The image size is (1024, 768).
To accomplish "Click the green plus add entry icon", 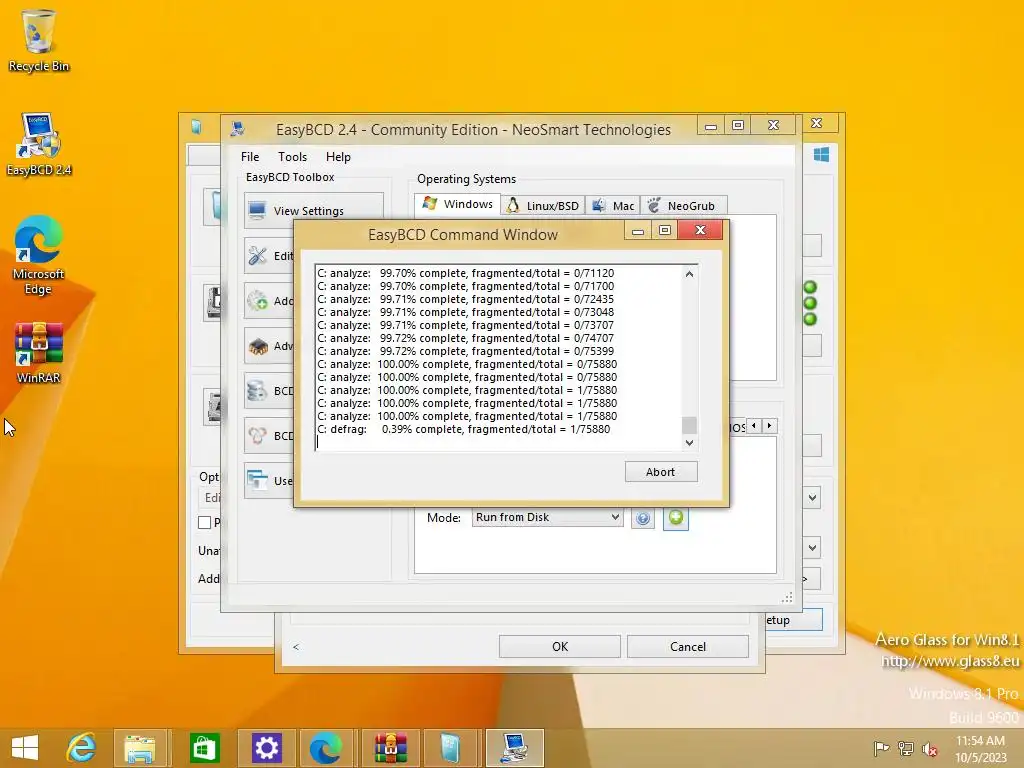I will tap(676, 518).
